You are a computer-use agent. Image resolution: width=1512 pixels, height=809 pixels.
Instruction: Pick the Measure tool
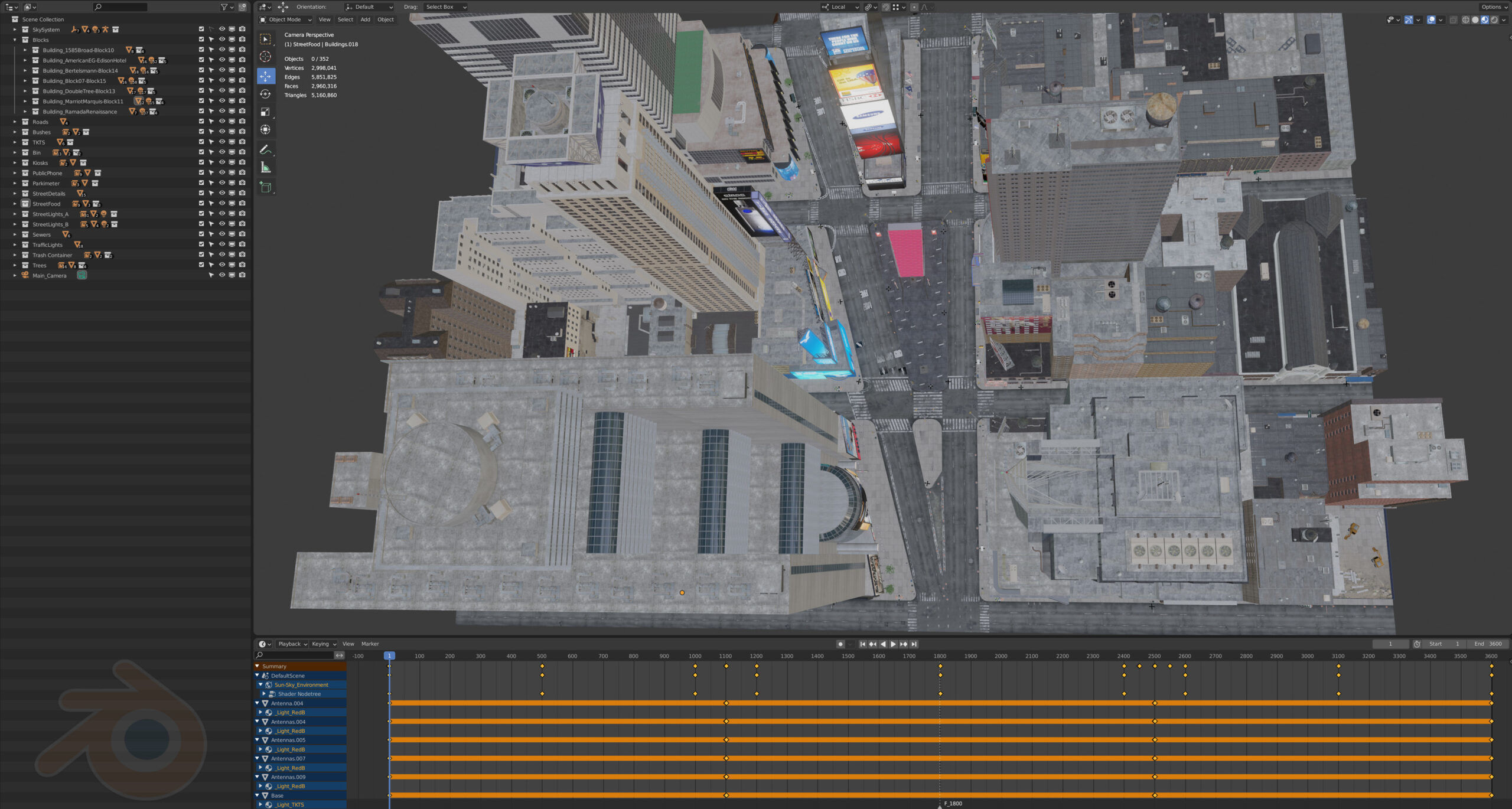[265, 168]
